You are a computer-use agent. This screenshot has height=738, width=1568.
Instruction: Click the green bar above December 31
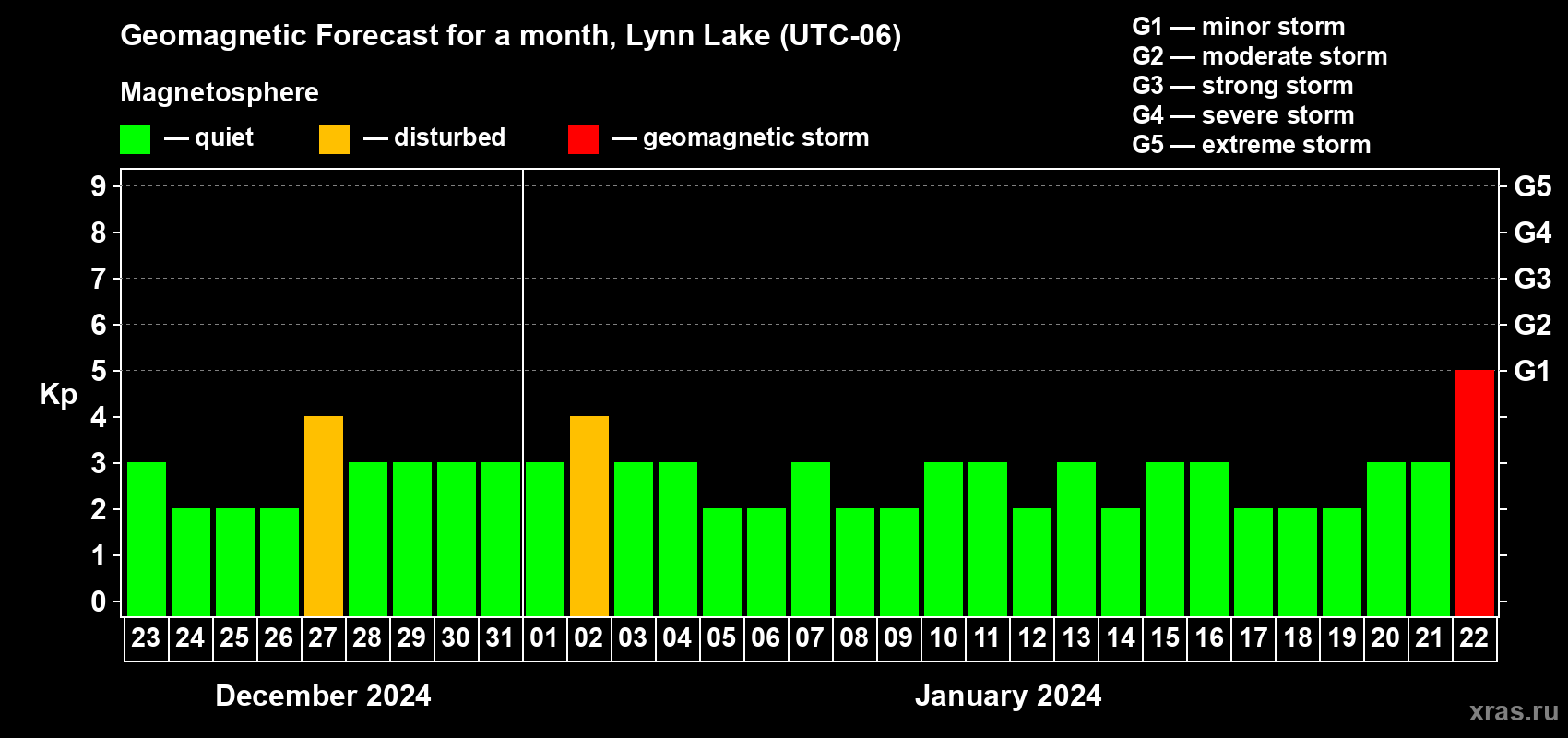click(x=501, y=539)
